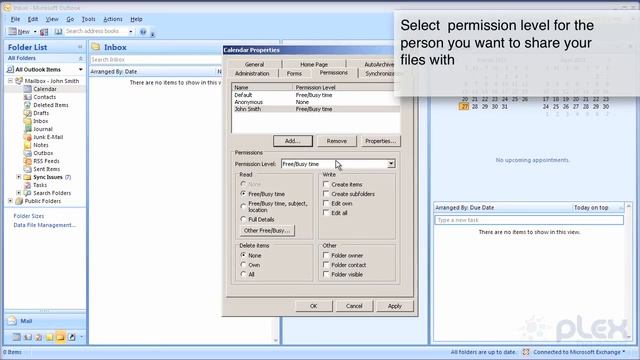This screenshot has height=360, width=640.
Task: Switch to the Home Page tab
Action: point(314,64)
